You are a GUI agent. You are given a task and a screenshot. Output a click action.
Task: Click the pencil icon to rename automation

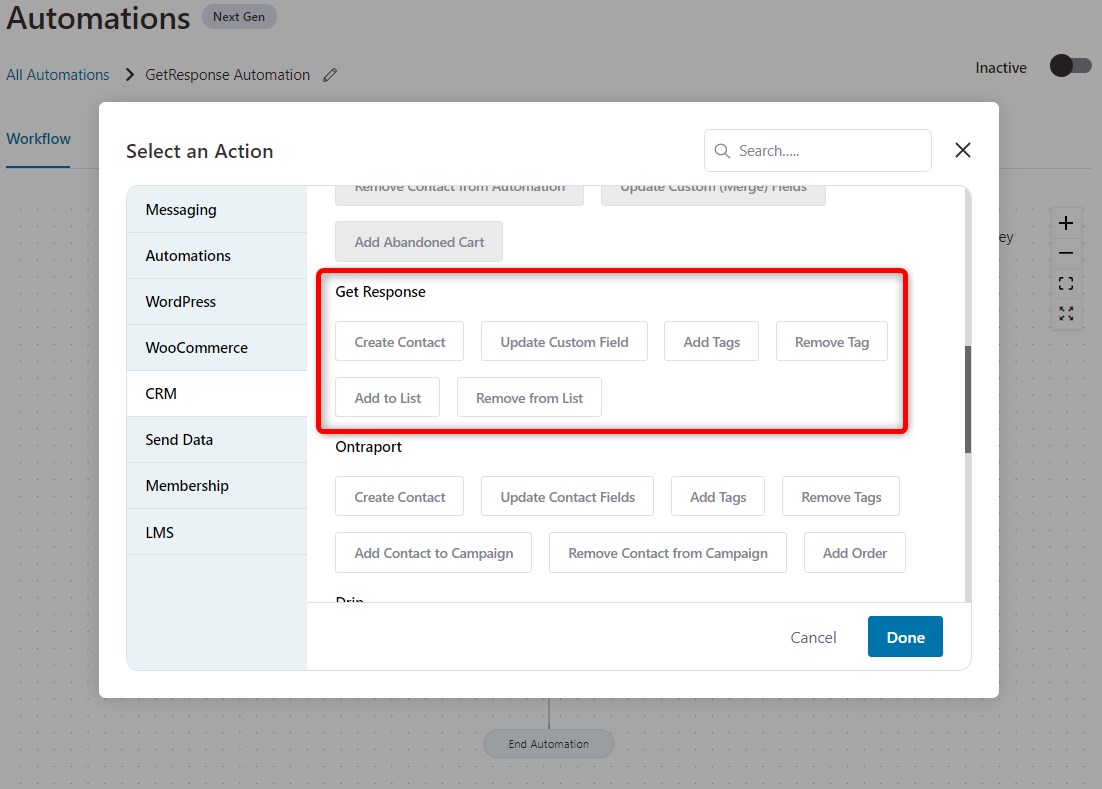coord(330,74)
